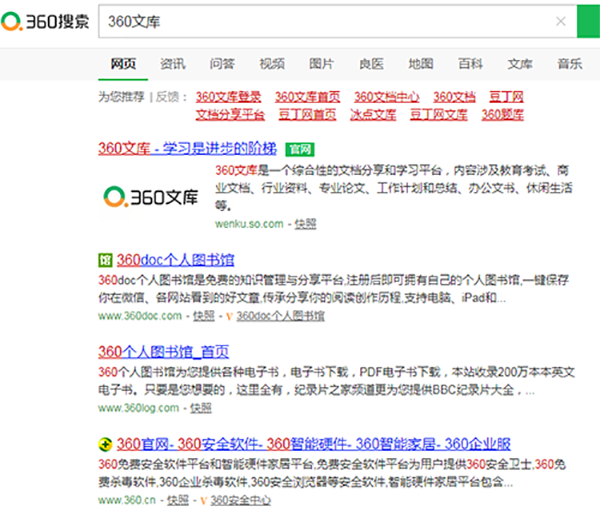Go to the 文库 tab

[x=520, y=63]
